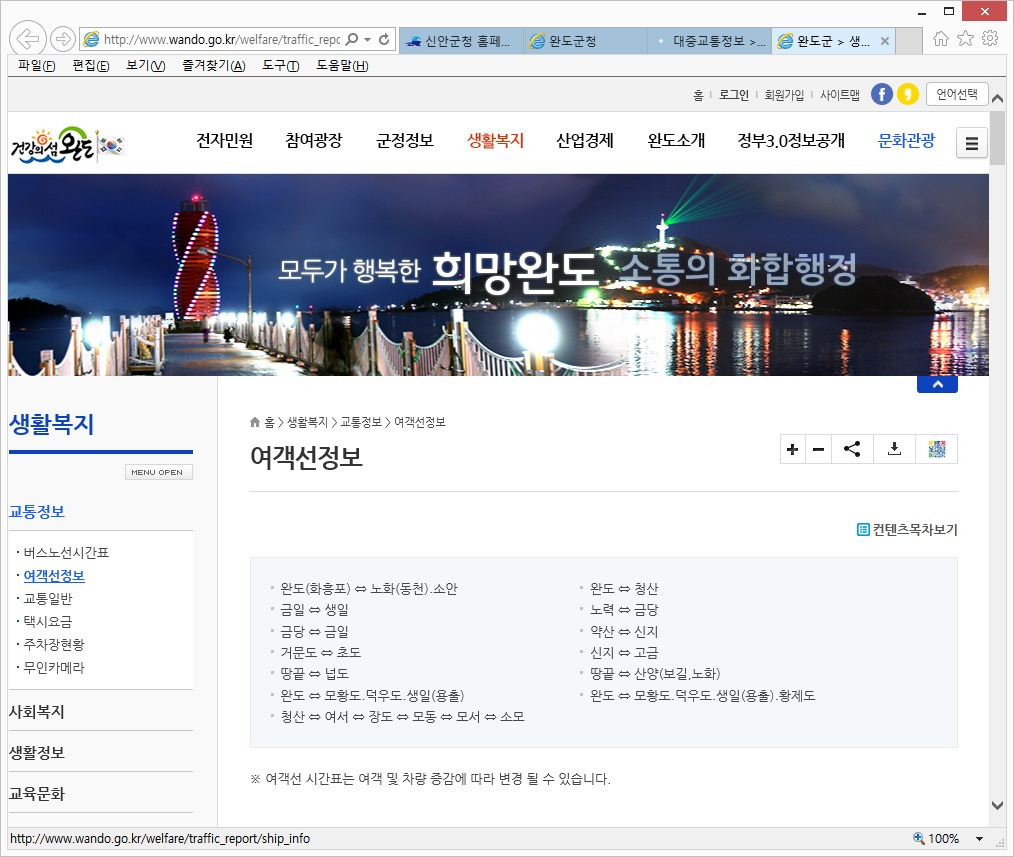This screenshot has height=857, width=1014.
Task: Select 주차장현황 in sidebar
Action: pos(54,644)
